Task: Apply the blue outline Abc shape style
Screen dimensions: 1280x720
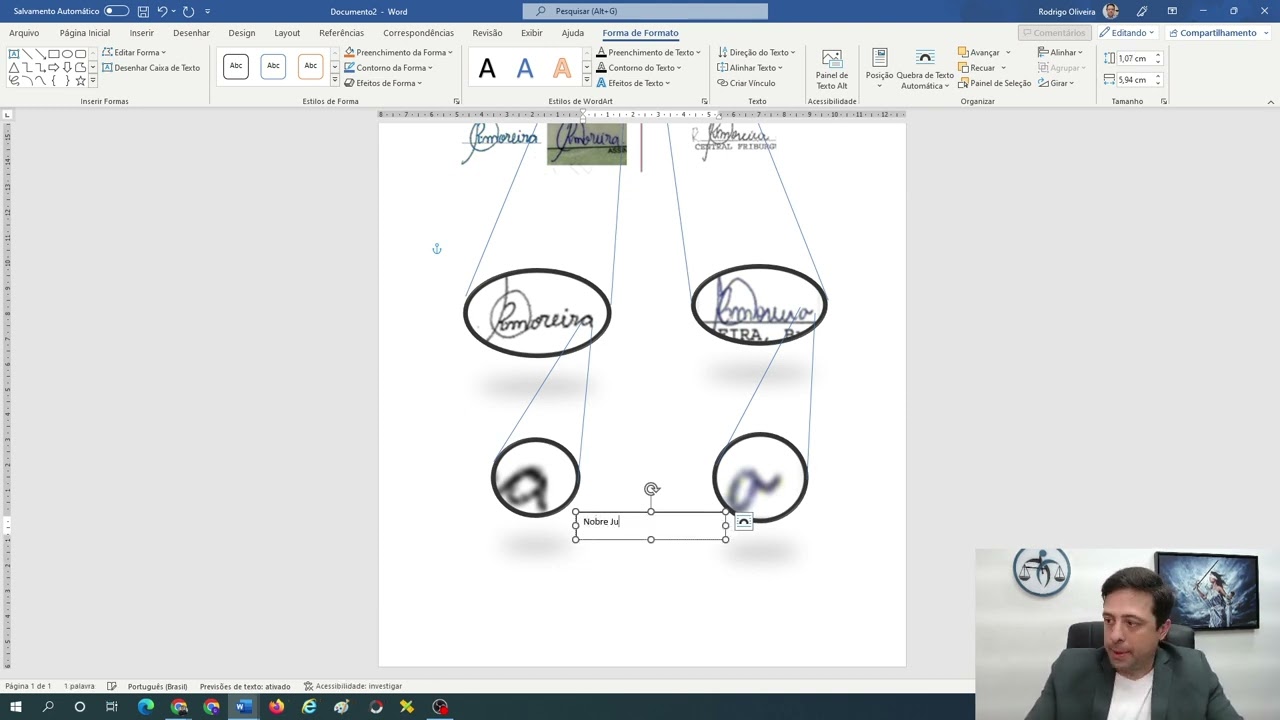Action: [273, 66]
